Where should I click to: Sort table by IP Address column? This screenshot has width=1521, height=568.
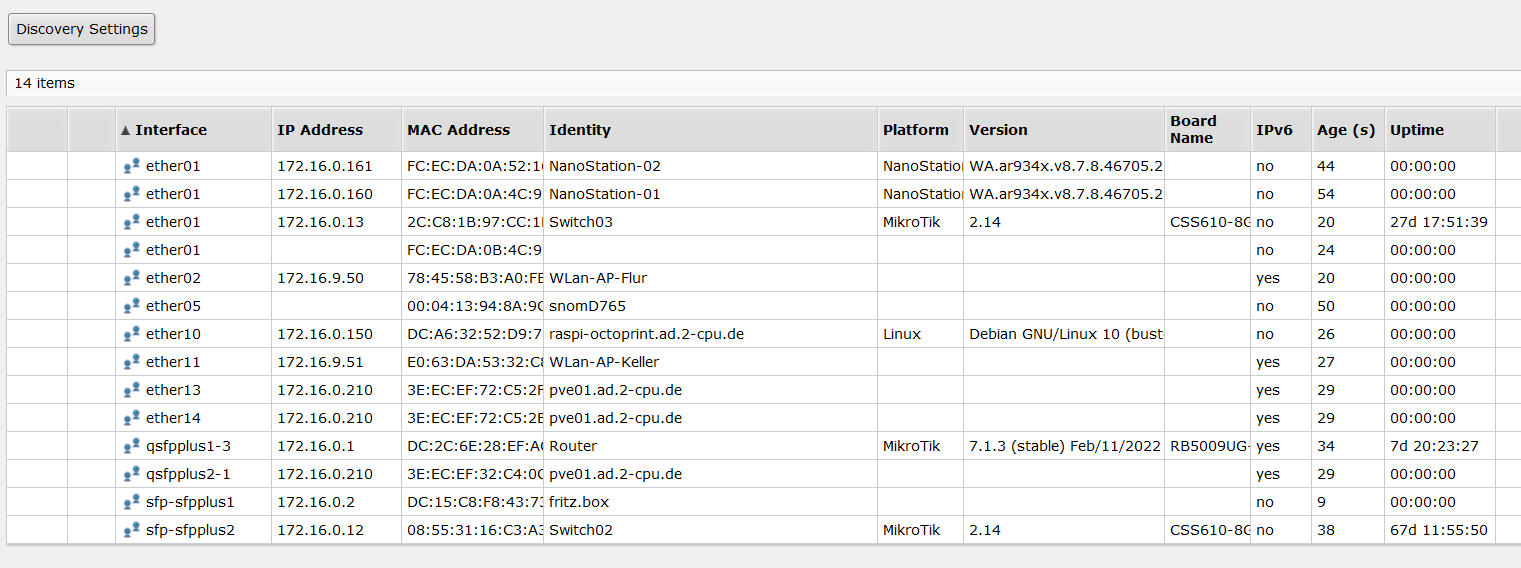point(320,130)
